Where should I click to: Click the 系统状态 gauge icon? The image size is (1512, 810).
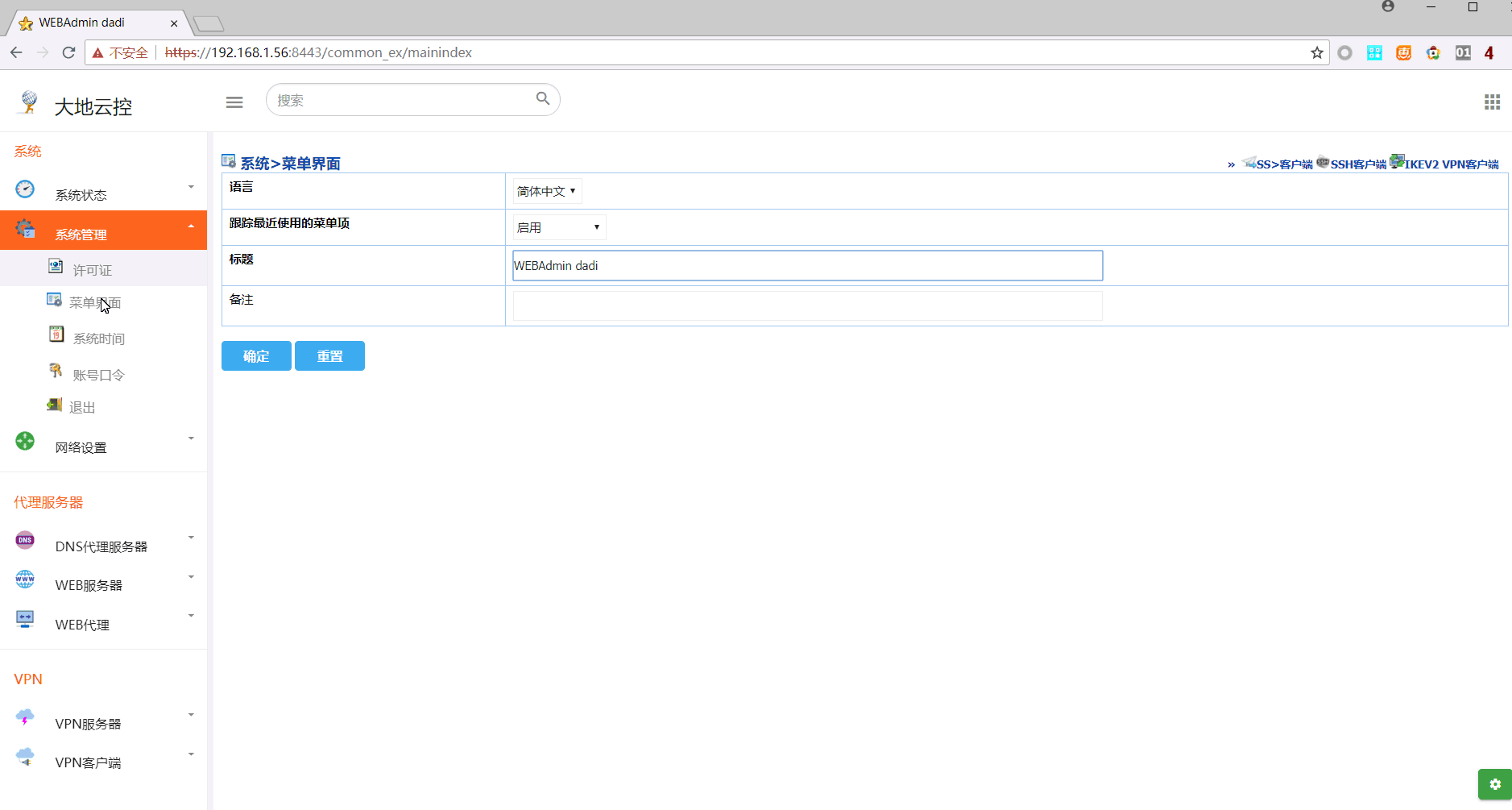pyautogui.click(x=25, y=189)
